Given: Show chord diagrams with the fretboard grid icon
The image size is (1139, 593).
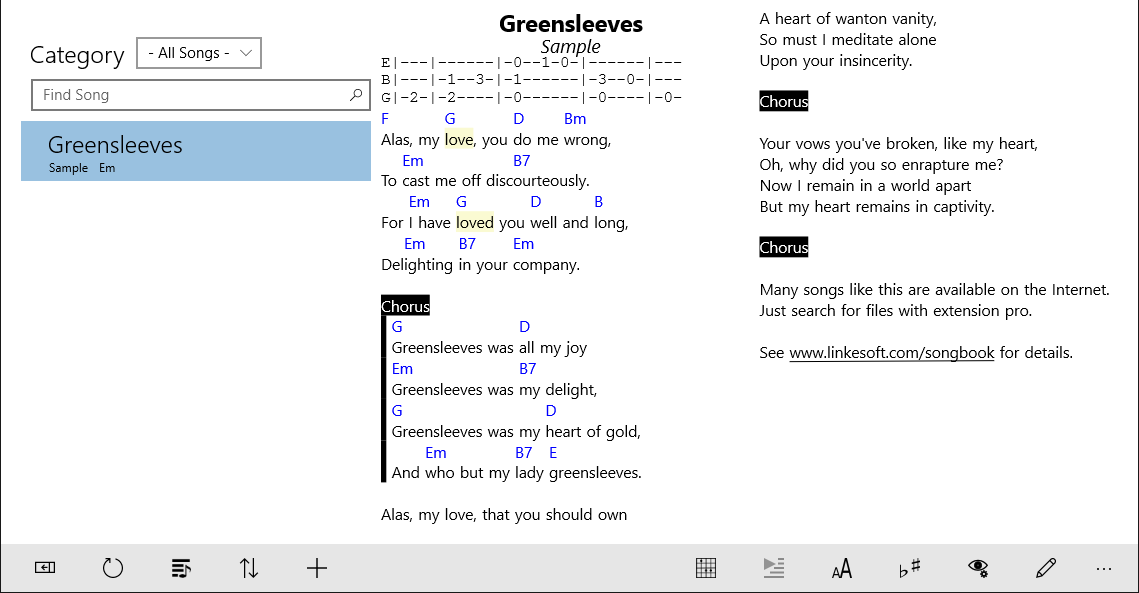Looking at the screenshot, I should pyautogui.click(x=705, y=567).
